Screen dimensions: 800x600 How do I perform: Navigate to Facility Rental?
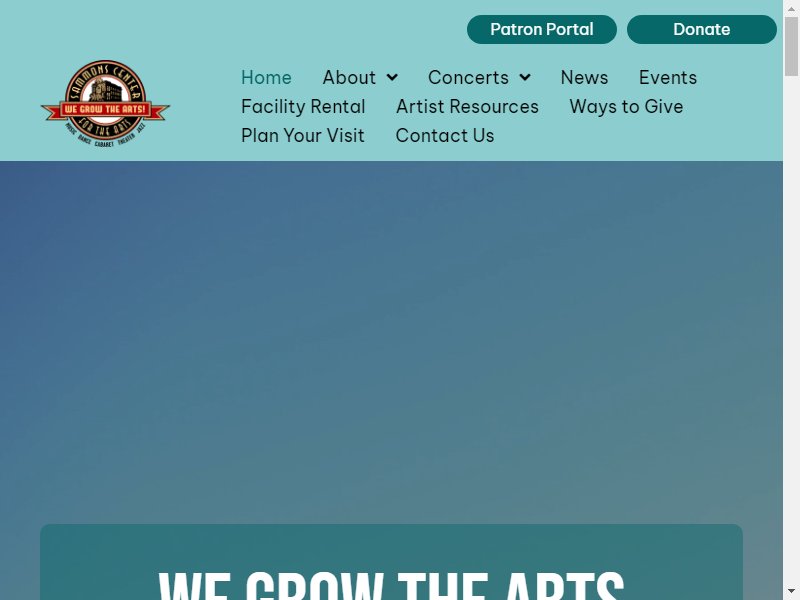coord(303,107)
